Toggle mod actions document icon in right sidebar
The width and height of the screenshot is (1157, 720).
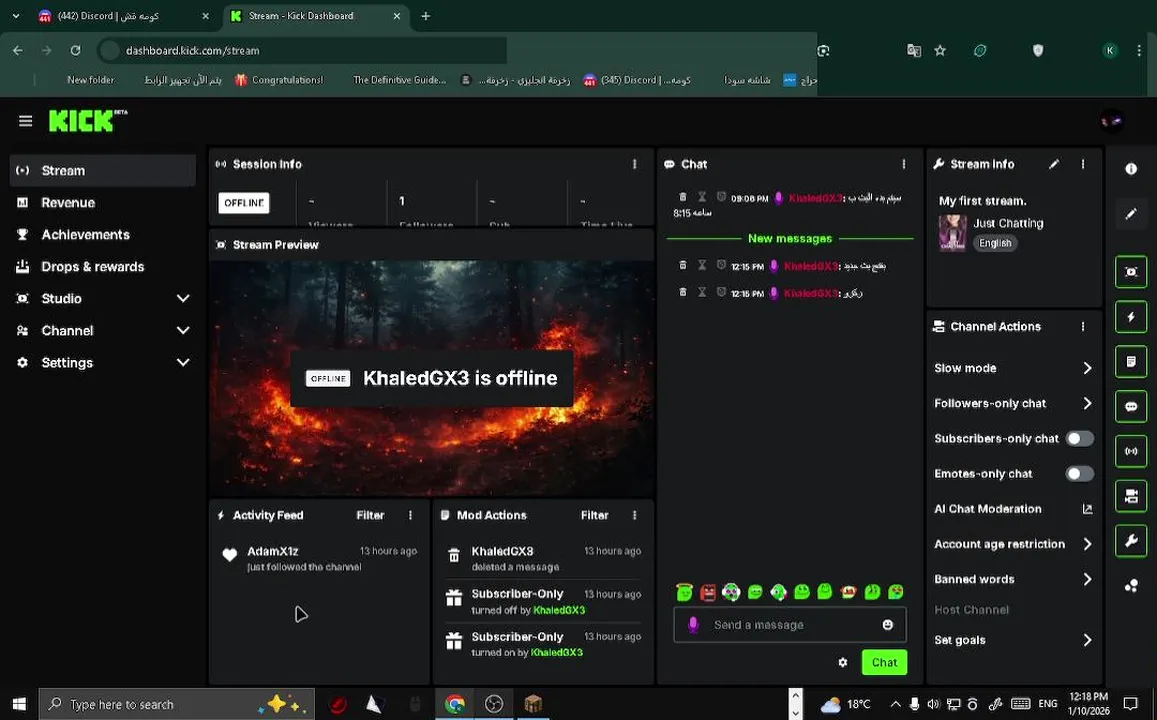click(x=1130, y=362)
